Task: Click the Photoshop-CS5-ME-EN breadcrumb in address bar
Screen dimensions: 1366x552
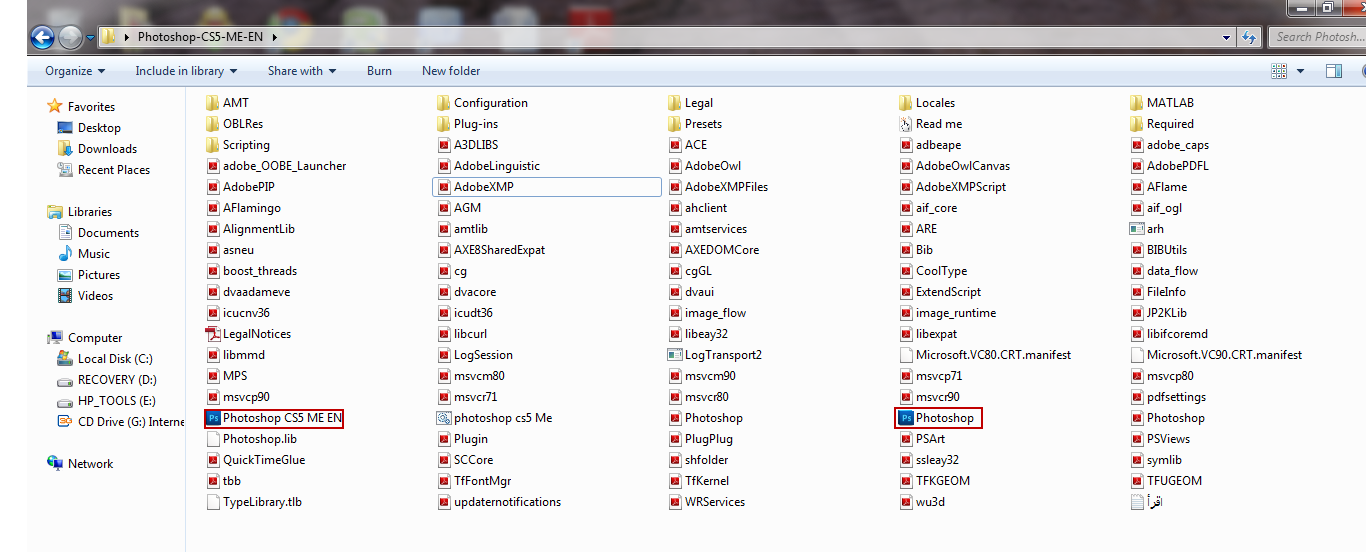Action: point(201,37)
